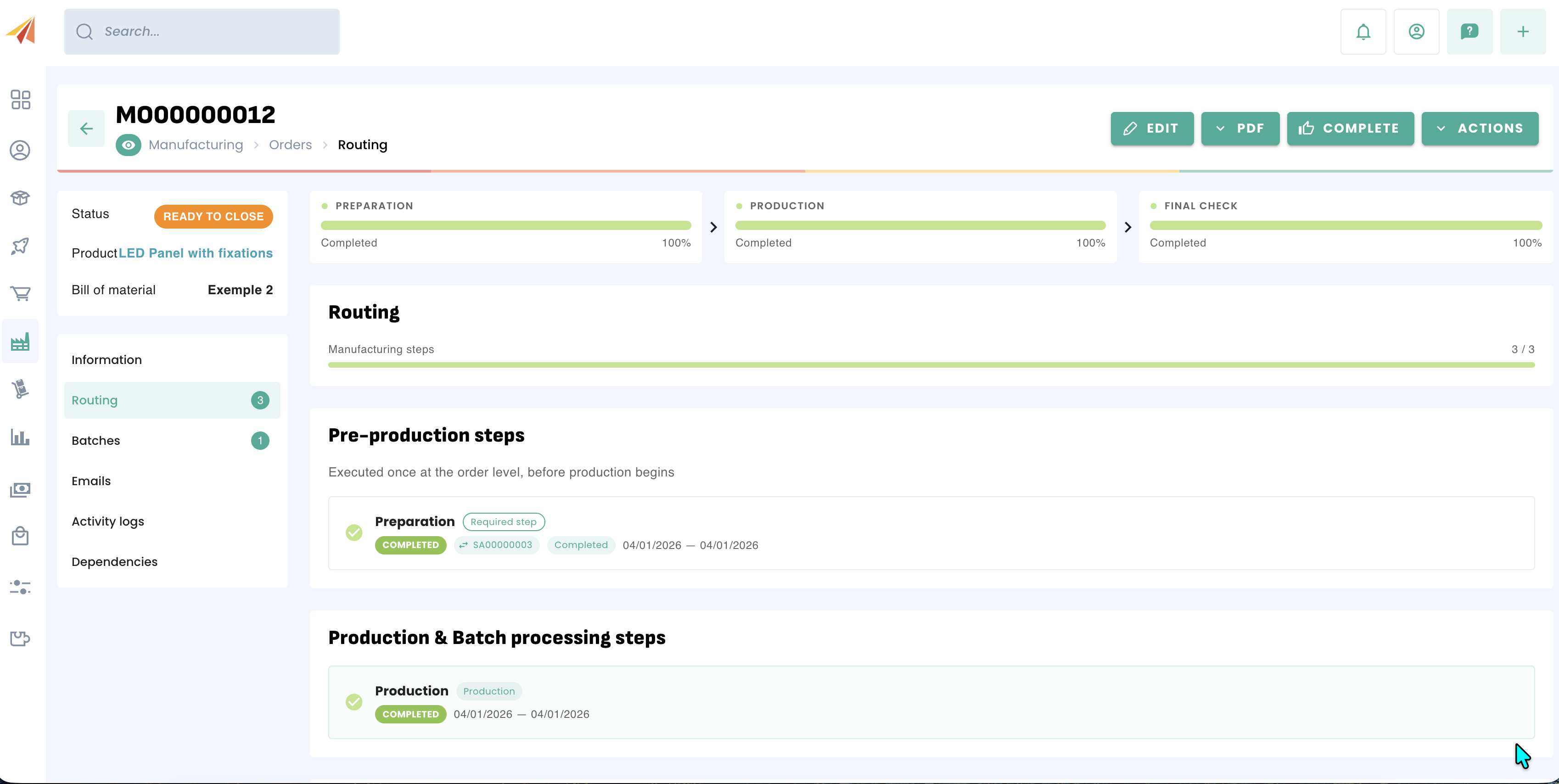
Task: Click the back arrow next to MO00000012
Action: point(87,128)
